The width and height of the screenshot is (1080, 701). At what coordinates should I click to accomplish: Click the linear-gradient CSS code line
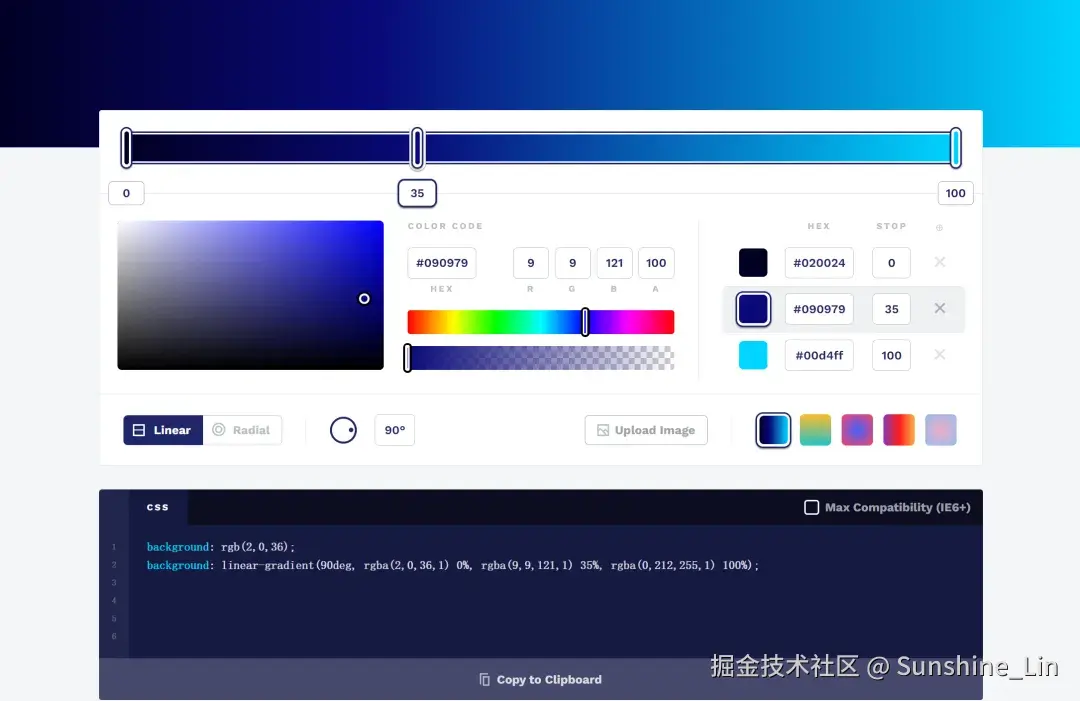(x=453, y=565)
